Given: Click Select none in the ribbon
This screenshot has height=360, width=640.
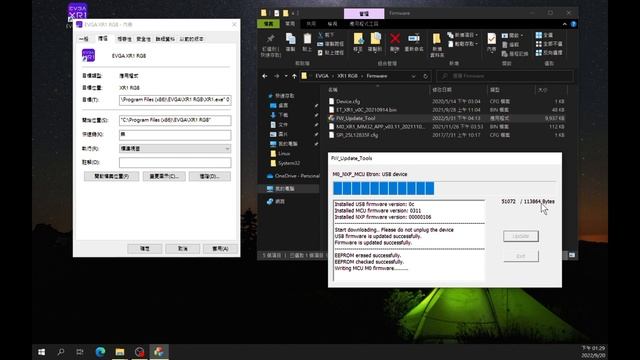Looking at the screenshot, I should coord(549,44).
